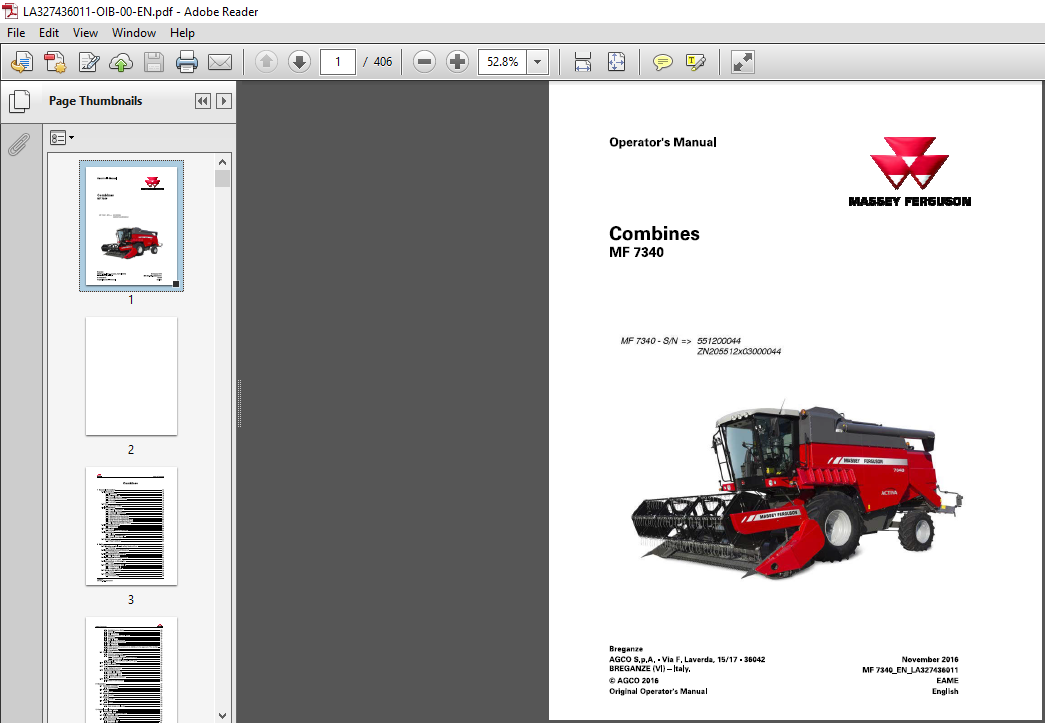Expand the navigation pane with right arrow

pyautogui.click(x=224, y=101)
